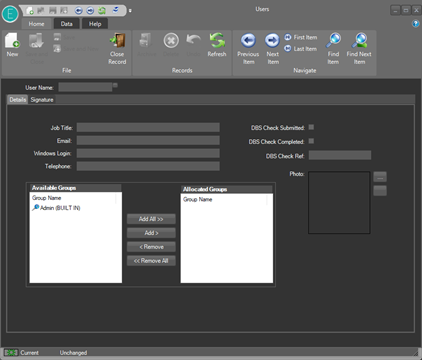Jump to First Item
This screenshot has width=422, height=360.
pos(301,37)
